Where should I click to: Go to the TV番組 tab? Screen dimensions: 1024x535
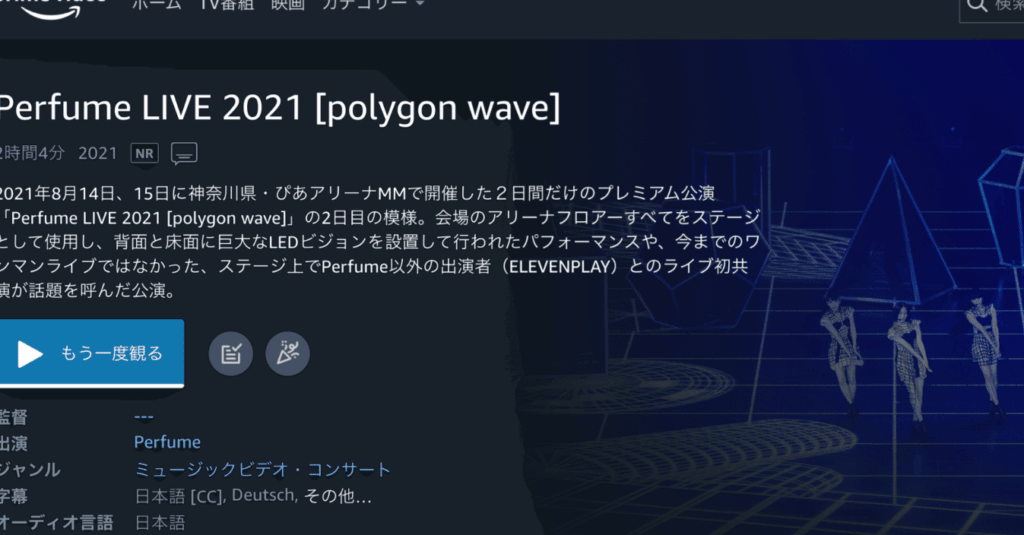(x=227, y=5)
